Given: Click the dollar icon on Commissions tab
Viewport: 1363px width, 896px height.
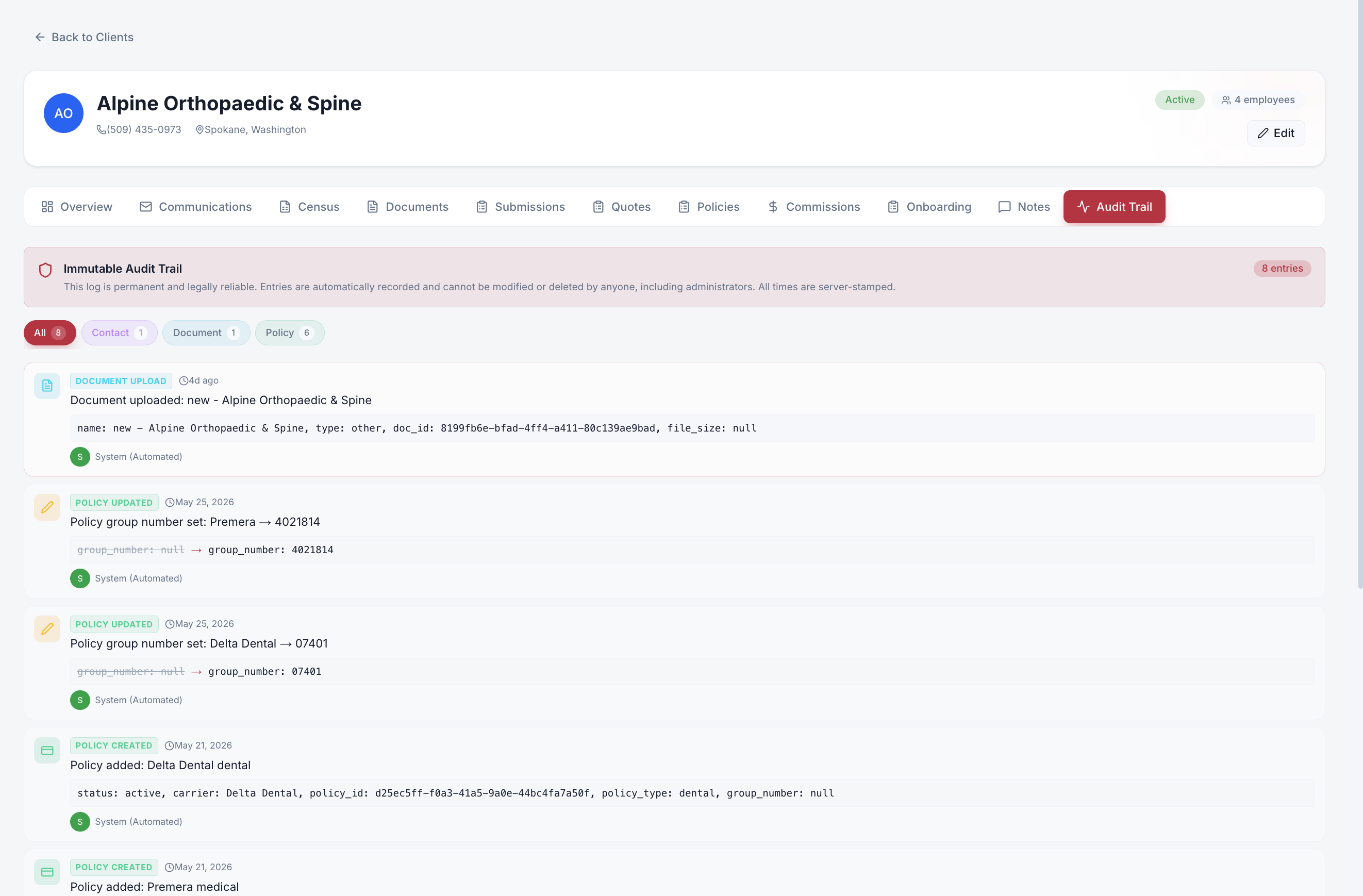Looking at the screenshot, I should (773, 207).
